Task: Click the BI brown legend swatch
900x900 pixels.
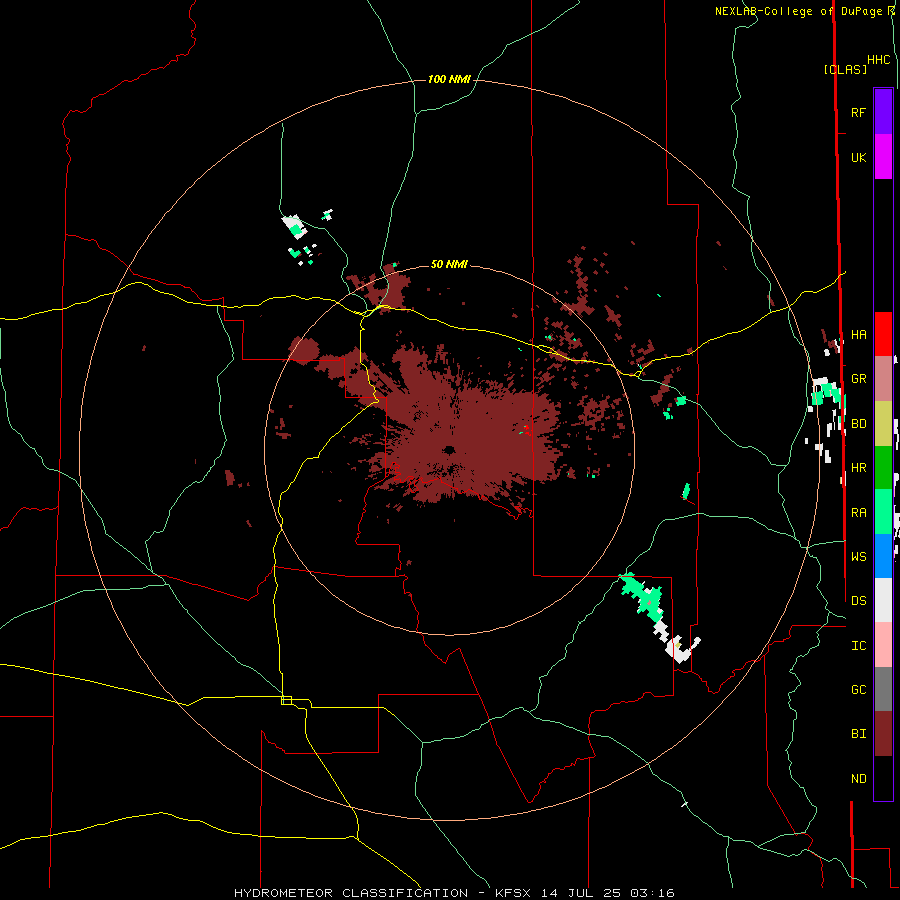Action: pyautogui.click(x=883, y=734)
